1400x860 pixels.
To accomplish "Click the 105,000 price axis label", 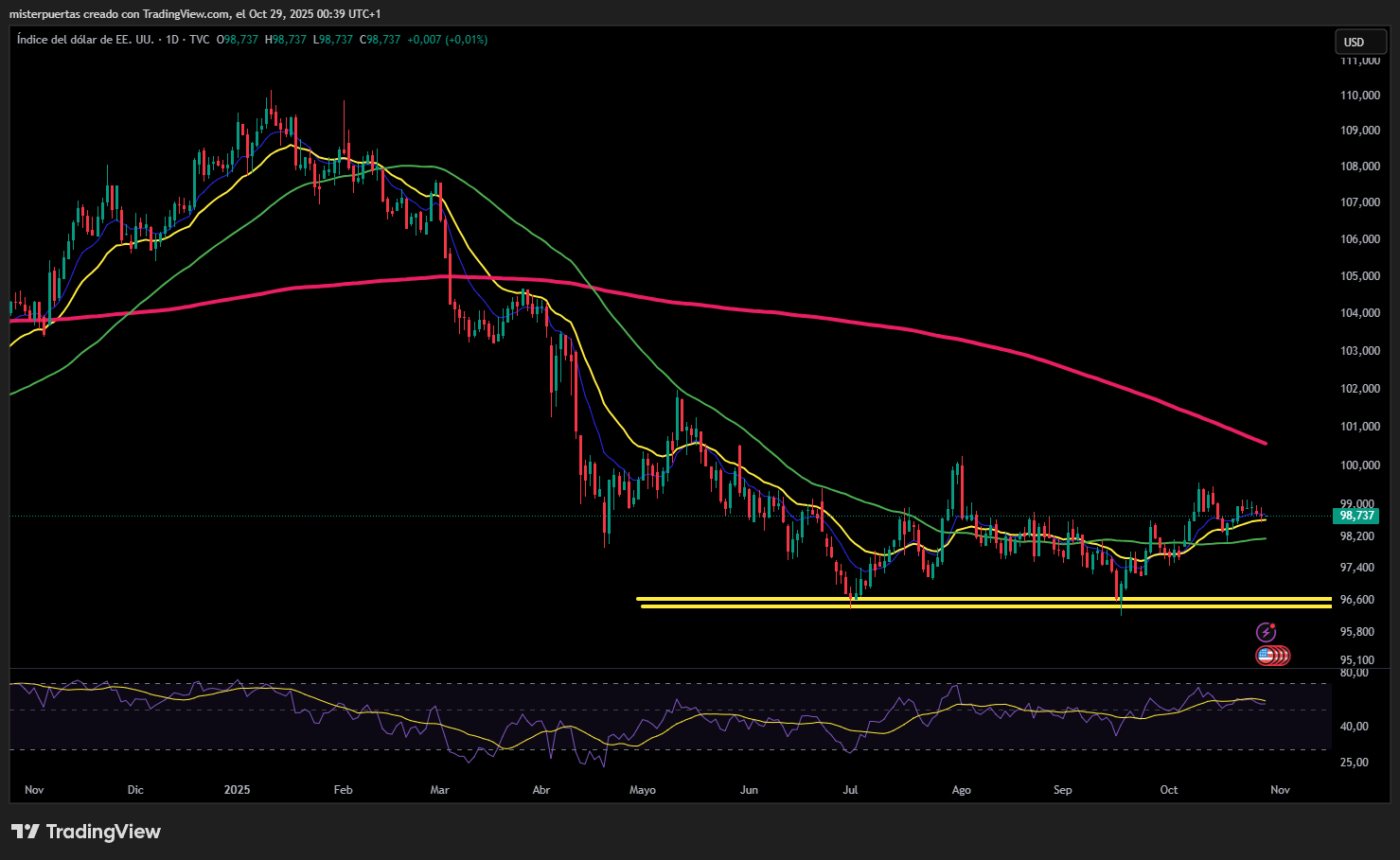I will tap(1360, 276).
